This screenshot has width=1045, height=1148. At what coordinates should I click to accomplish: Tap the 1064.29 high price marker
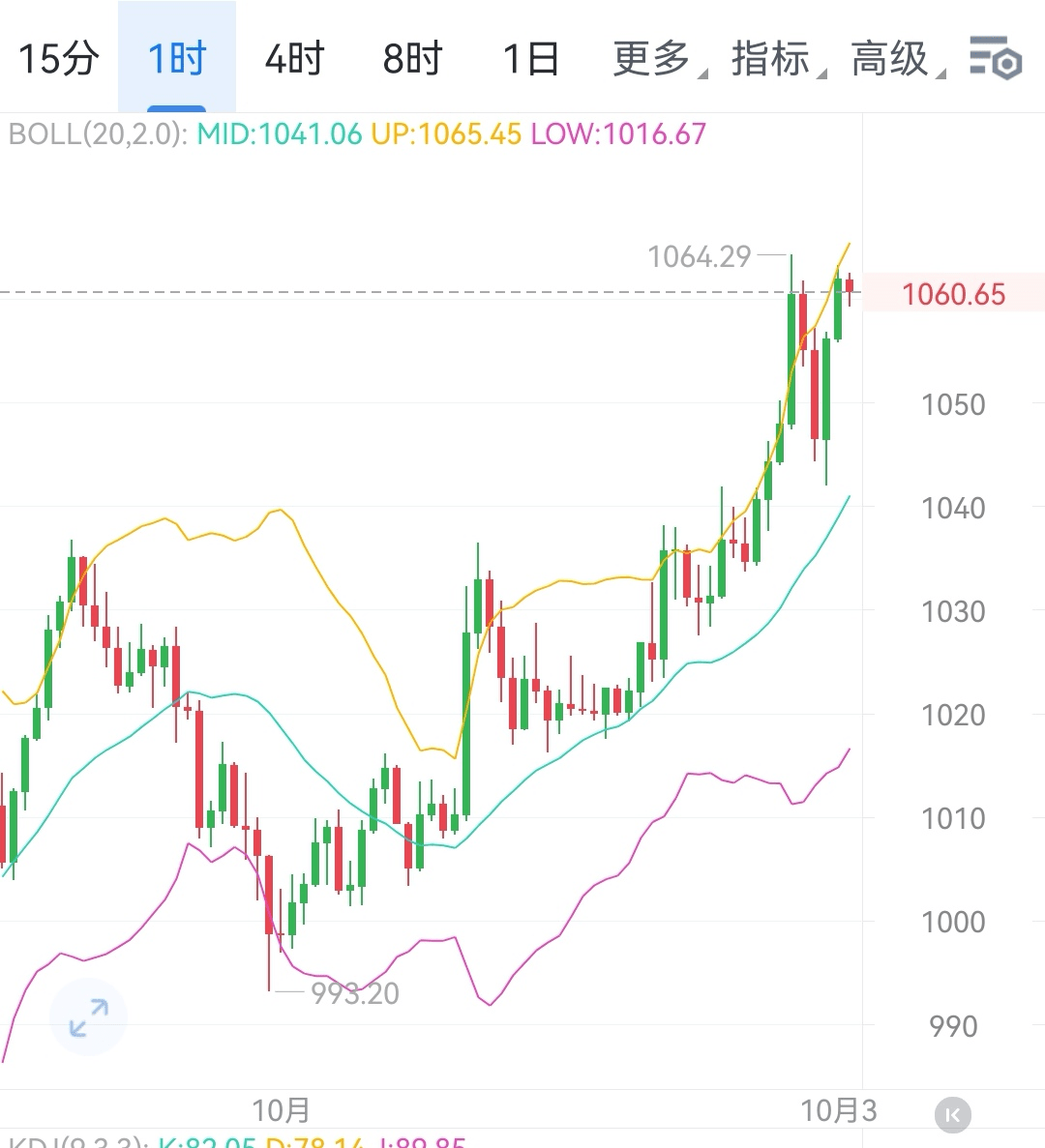[x=700, y=256]
